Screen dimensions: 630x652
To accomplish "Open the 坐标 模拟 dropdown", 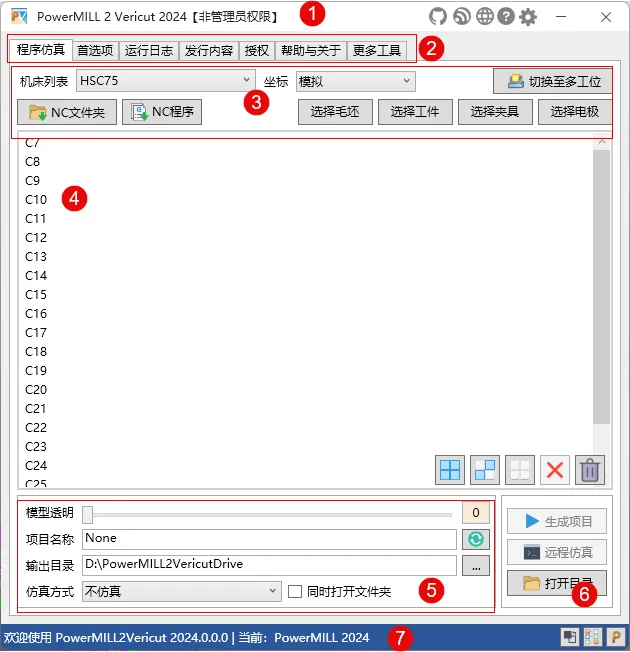I will (356, 81).
